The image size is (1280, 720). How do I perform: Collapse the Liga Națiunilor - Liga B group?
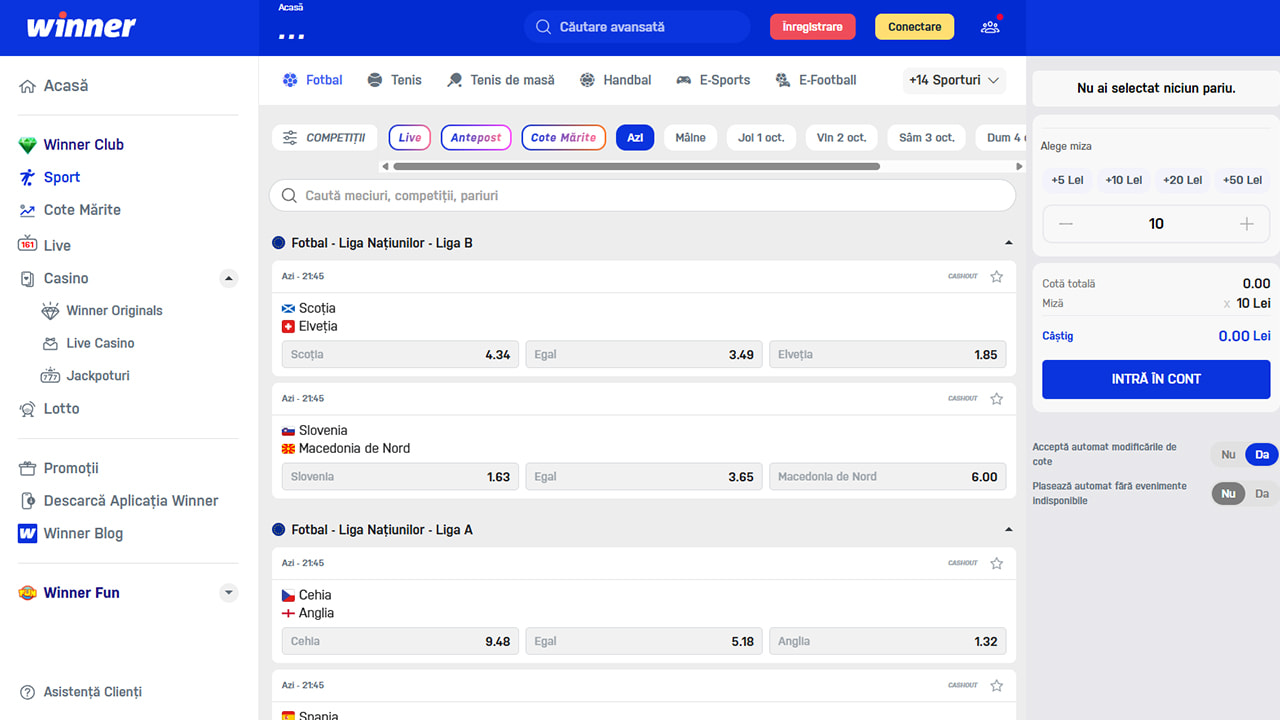pyautogui.click(x=1008, y=243)
